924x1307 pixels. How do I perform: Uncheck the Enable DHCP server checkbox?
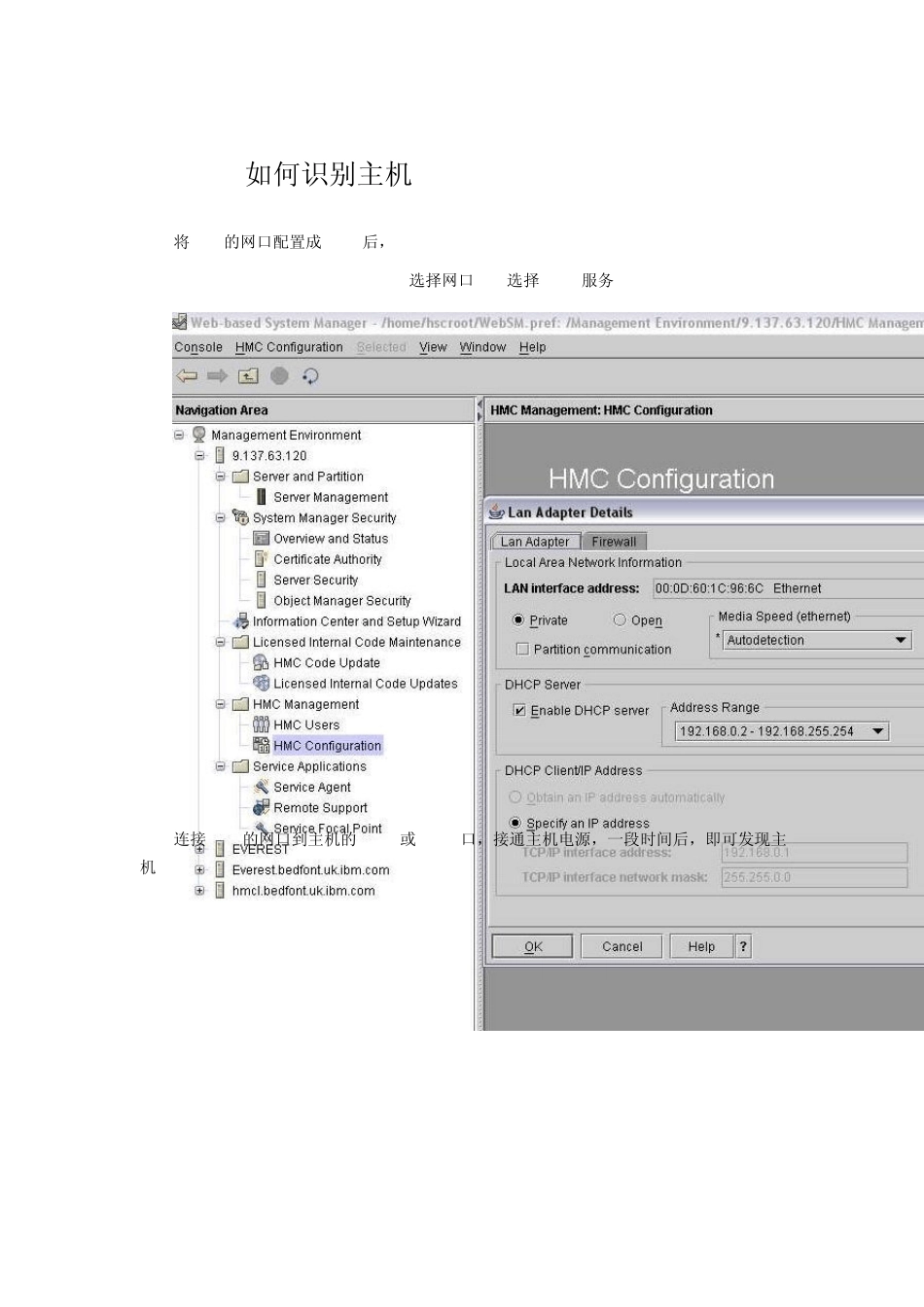pos(519,710)
